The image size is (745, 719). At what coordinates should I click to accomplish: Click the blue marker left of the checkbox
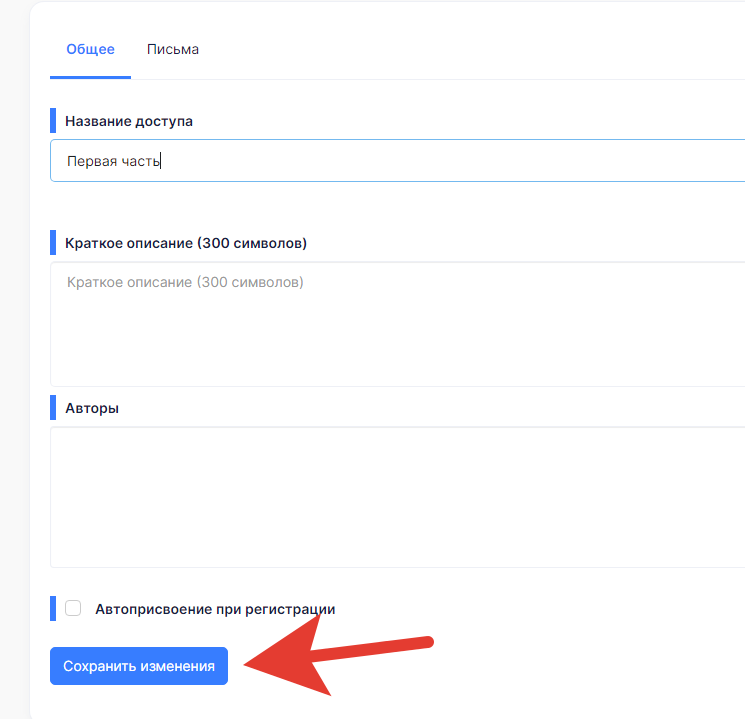pyautogui.click(x=53, y=608)
